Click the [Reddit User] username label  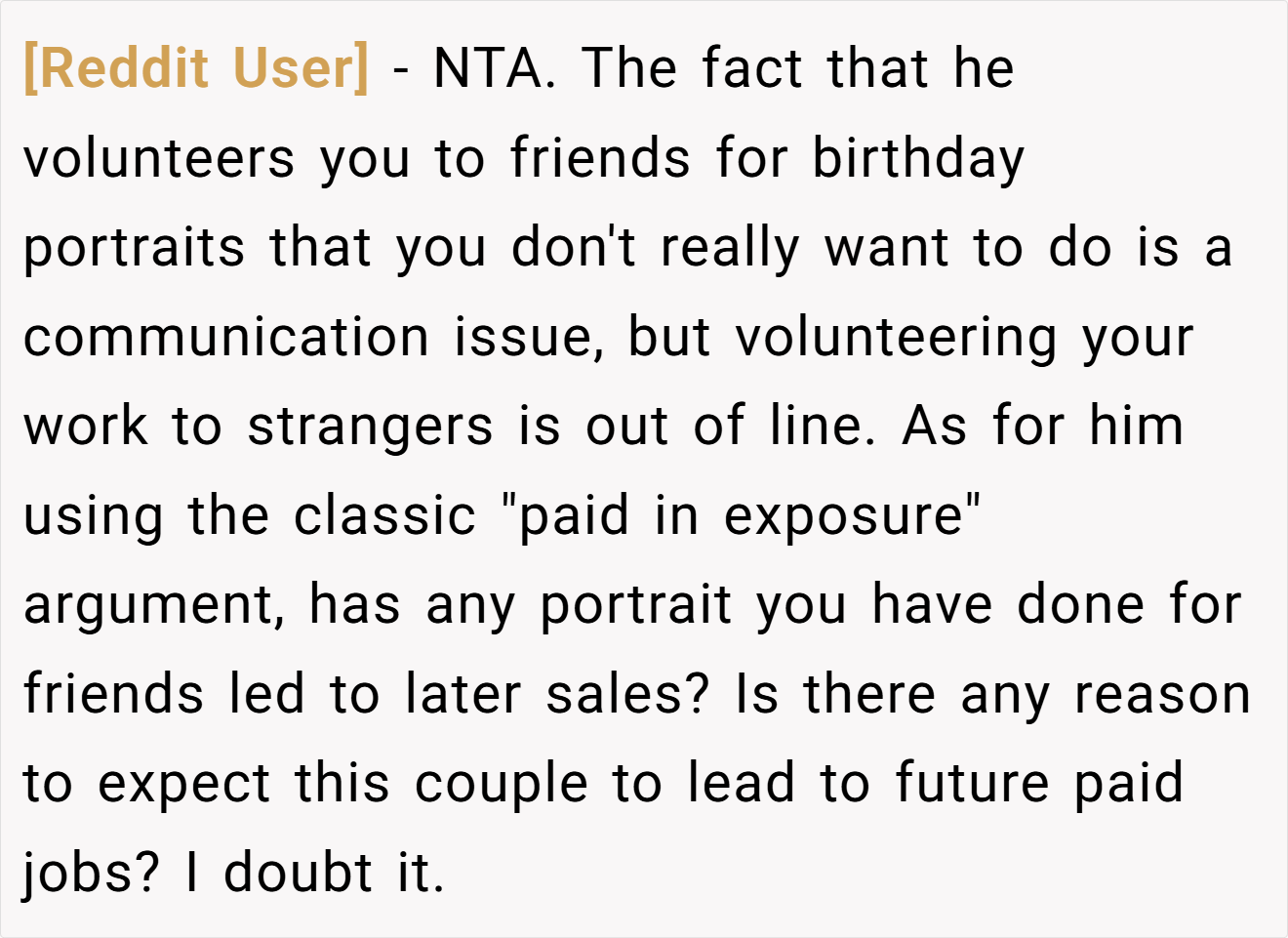click(x=196, y=68)
